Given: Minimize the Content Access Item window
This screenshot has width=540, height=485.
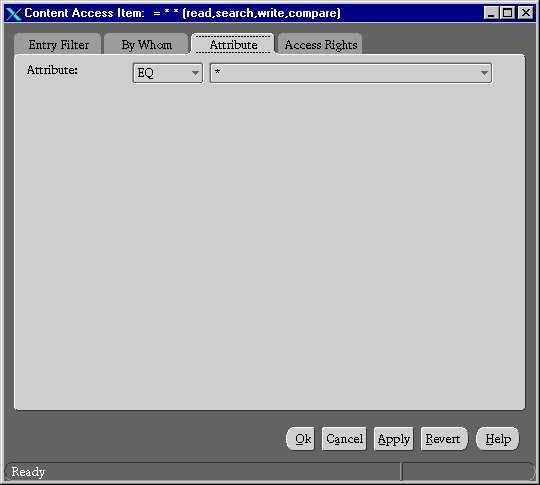Looking at the screenshot, I should pos(491,13).
